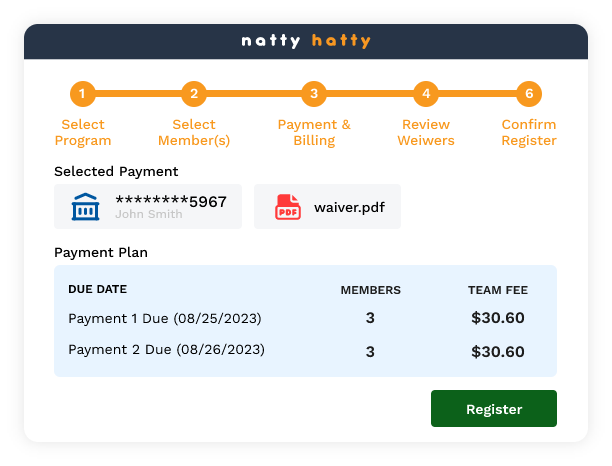
Task: Click the DUE DATE column header
Action: coord(97,289)
